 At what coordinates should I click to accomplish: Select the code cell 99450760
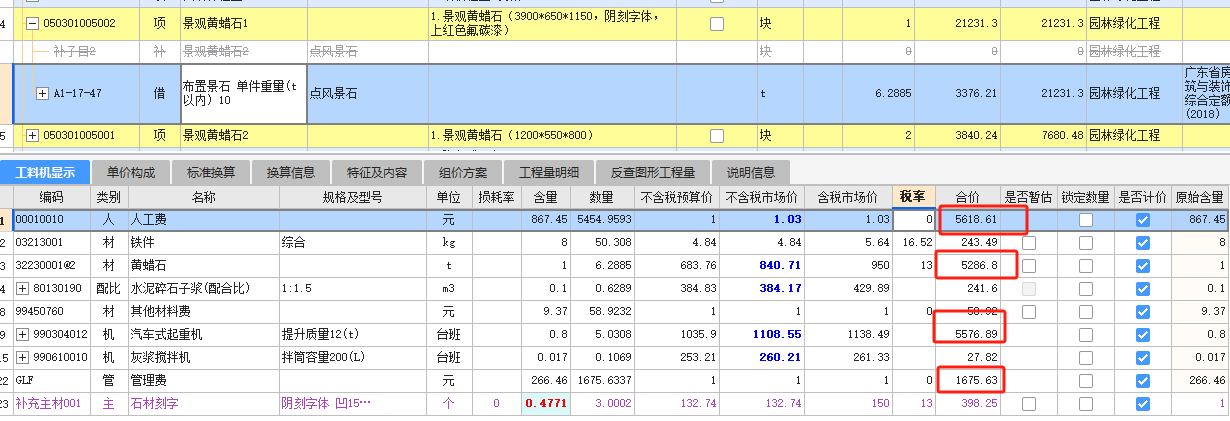point(52,311)
